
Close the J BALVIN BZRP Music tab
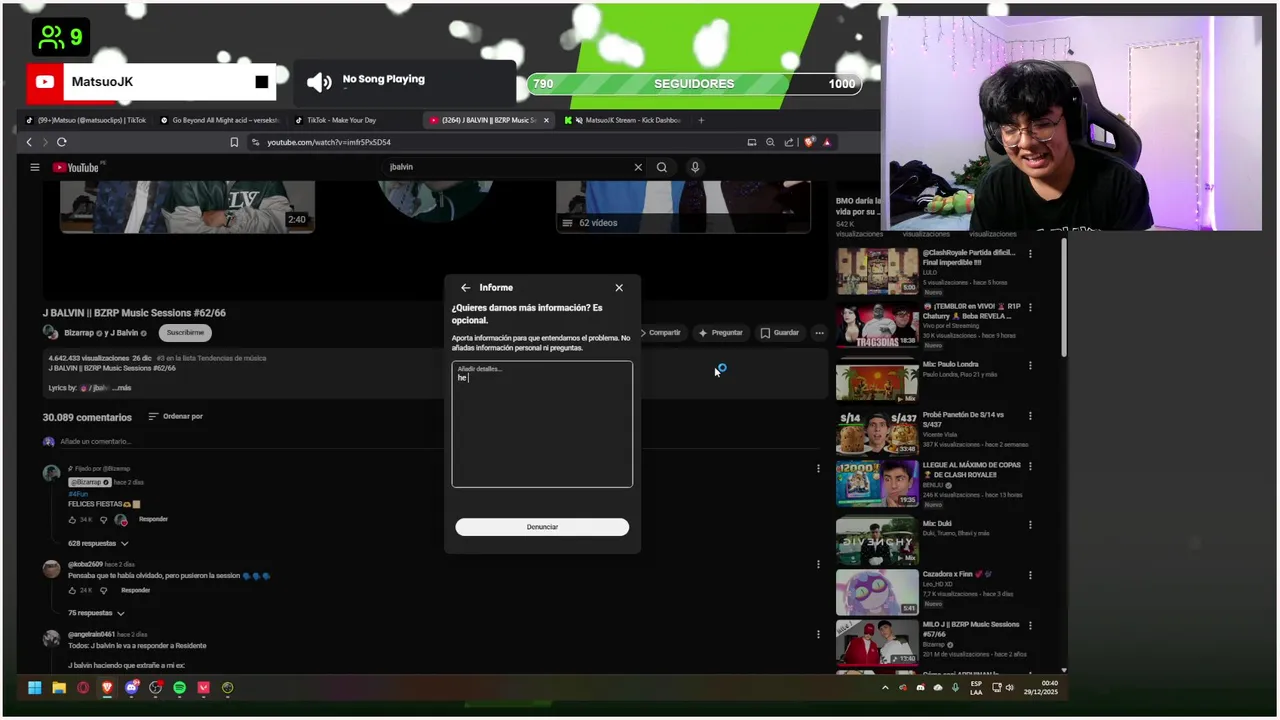click(546, 120)
